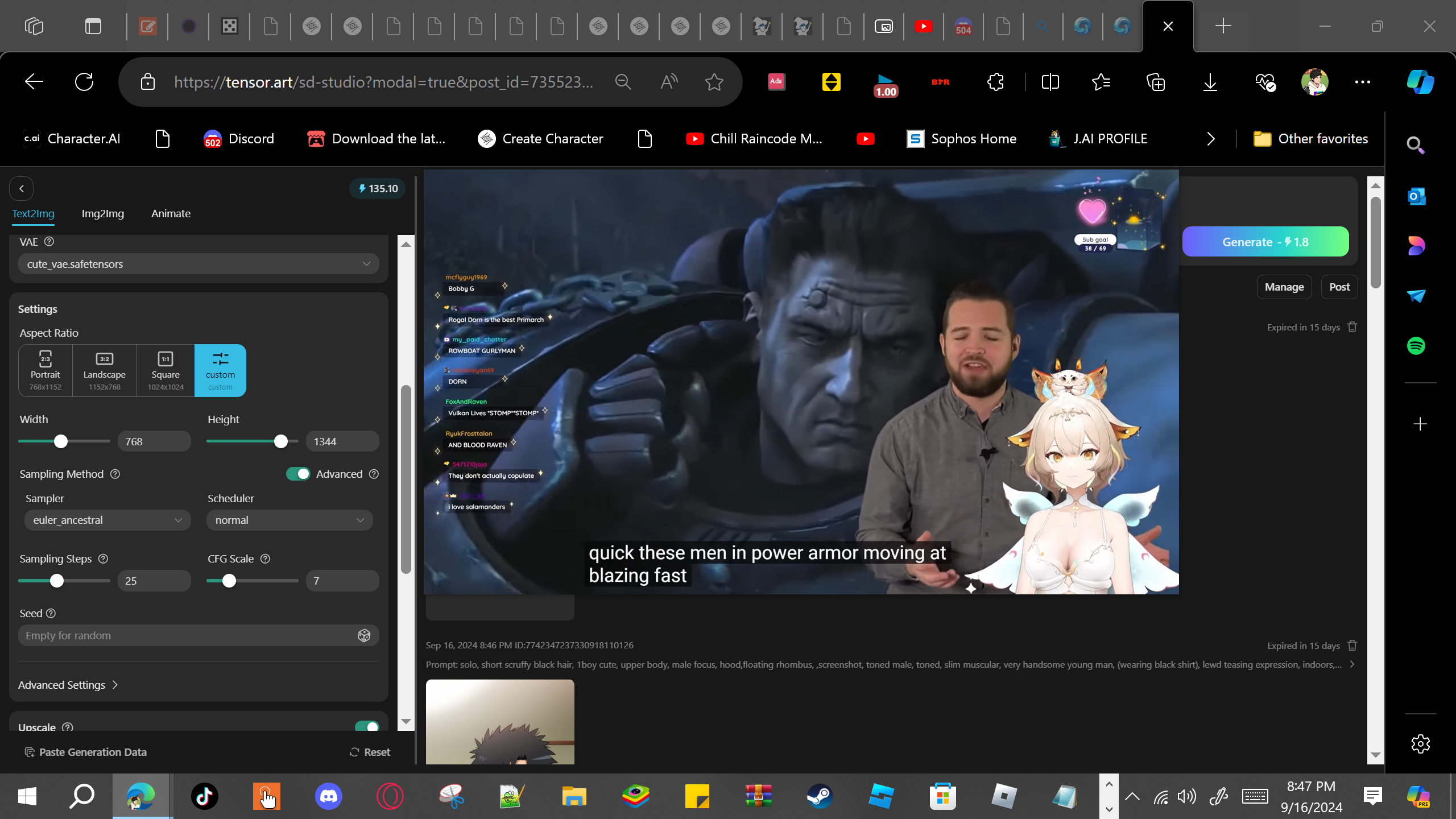Click the Upscale help question icon
The width and height of the screenshot is (1456, 819).
tap(68, 727)
